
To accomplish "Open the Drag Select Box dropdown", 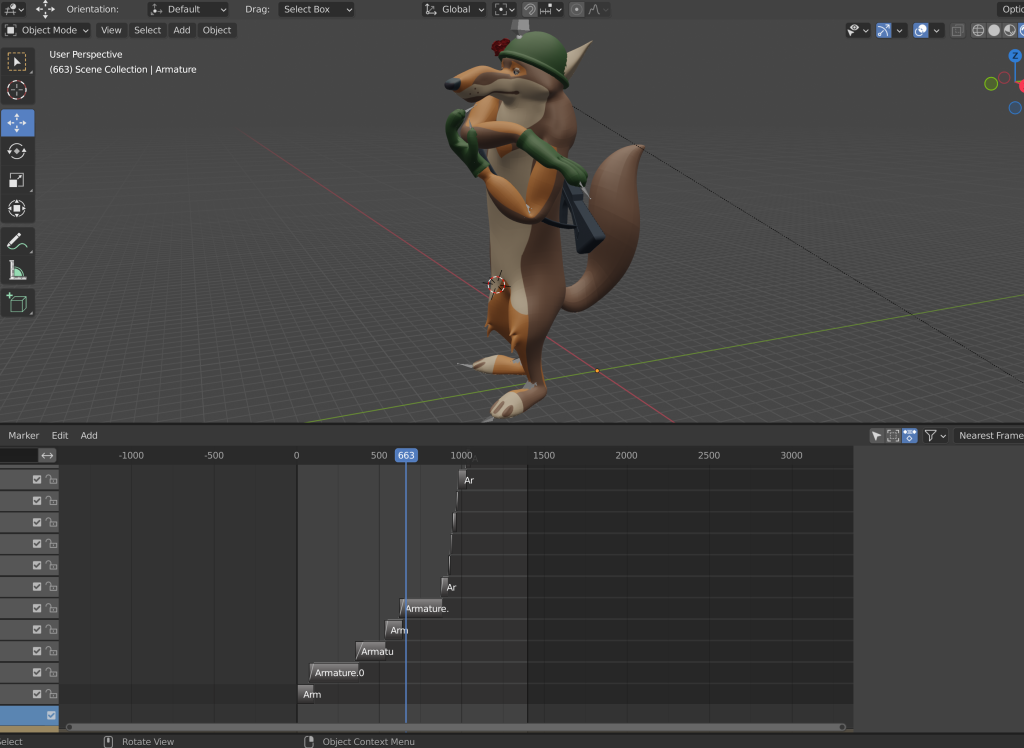I will coord(316,9).
